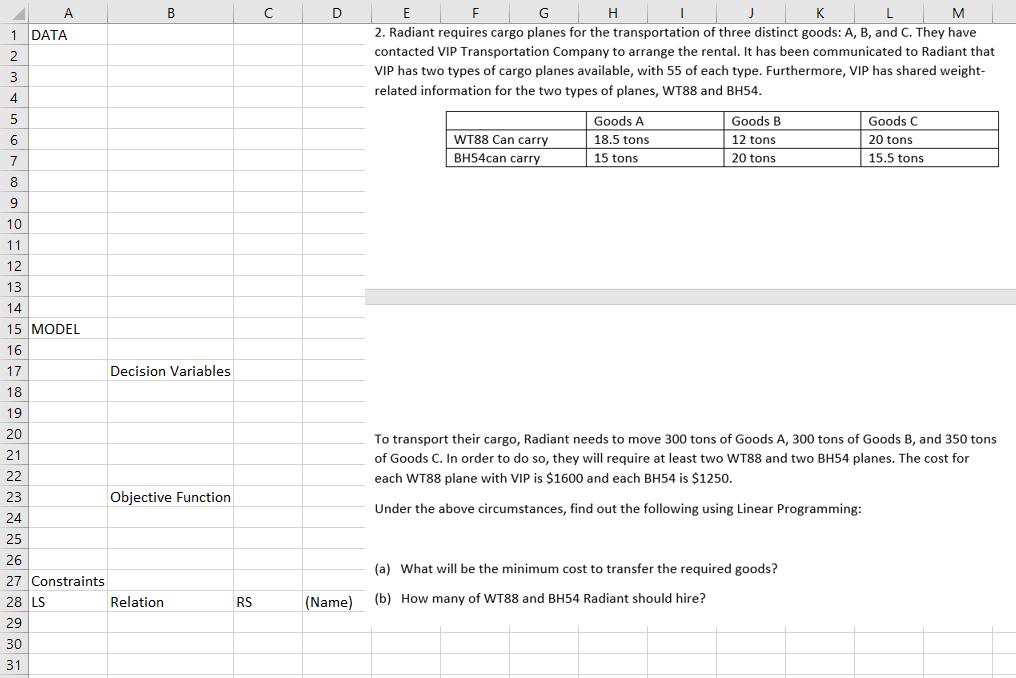Image resolution: width=1016 pixels, height=678 pixels.
Task: Select column A header
Action: click(x=68, y=12)
